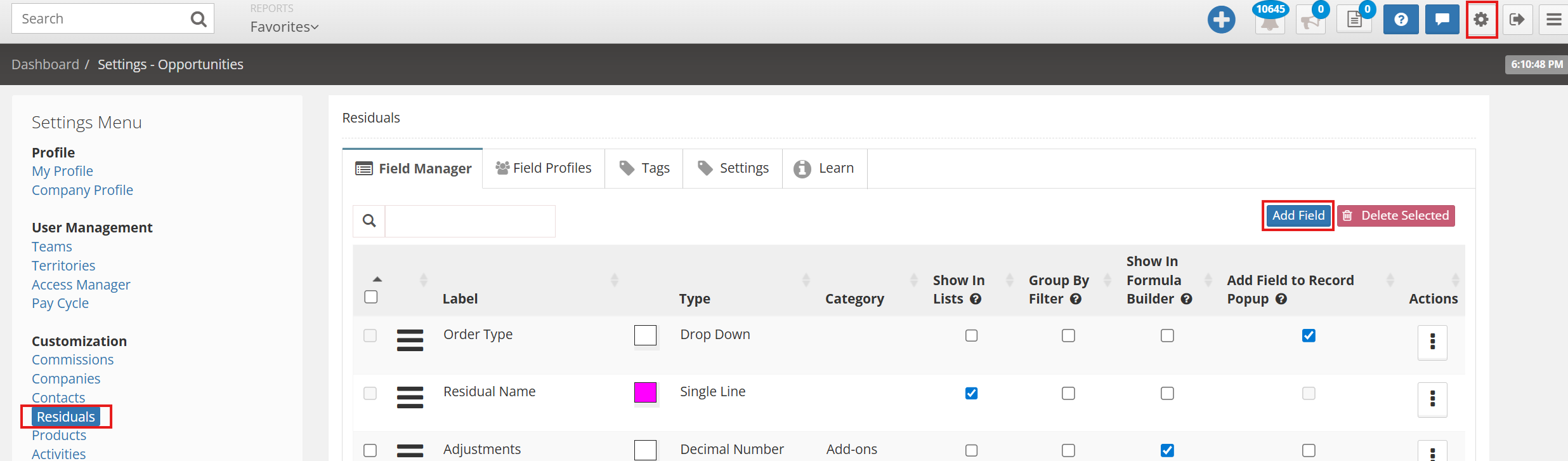Enable Show In Lists for Order Type
This screenshot has width=1568, height=461.
tap(971, 335)
